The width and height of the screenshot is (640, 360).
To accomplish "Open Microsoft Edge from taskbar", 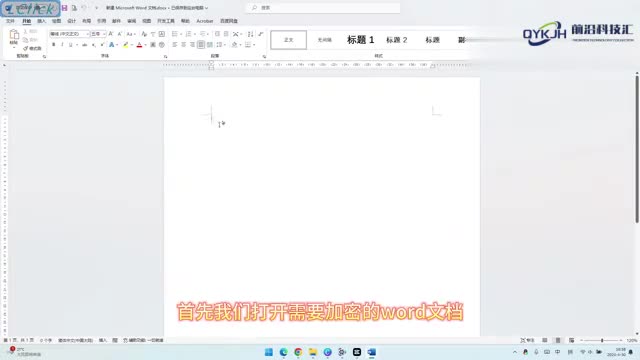I will click(283, 352).
